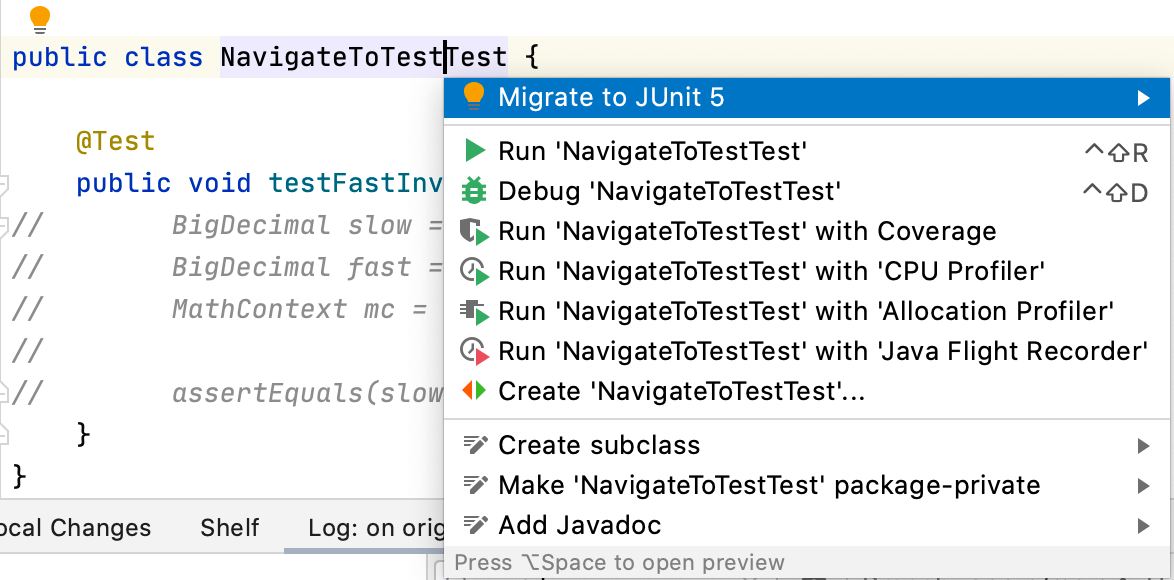
Task: Click the Allocation Profiler icon
Action: (x=475, y=310)
